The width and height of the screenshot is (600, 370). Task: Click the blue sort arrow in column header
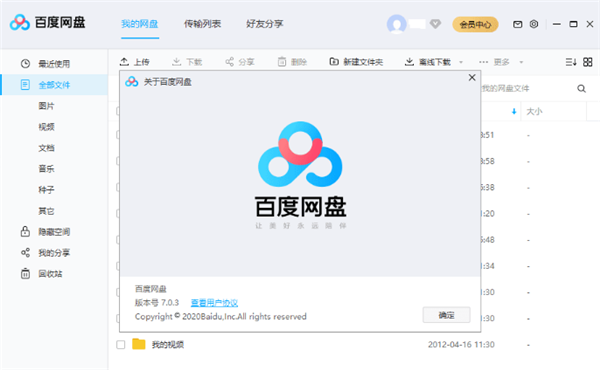pos(514,111)
